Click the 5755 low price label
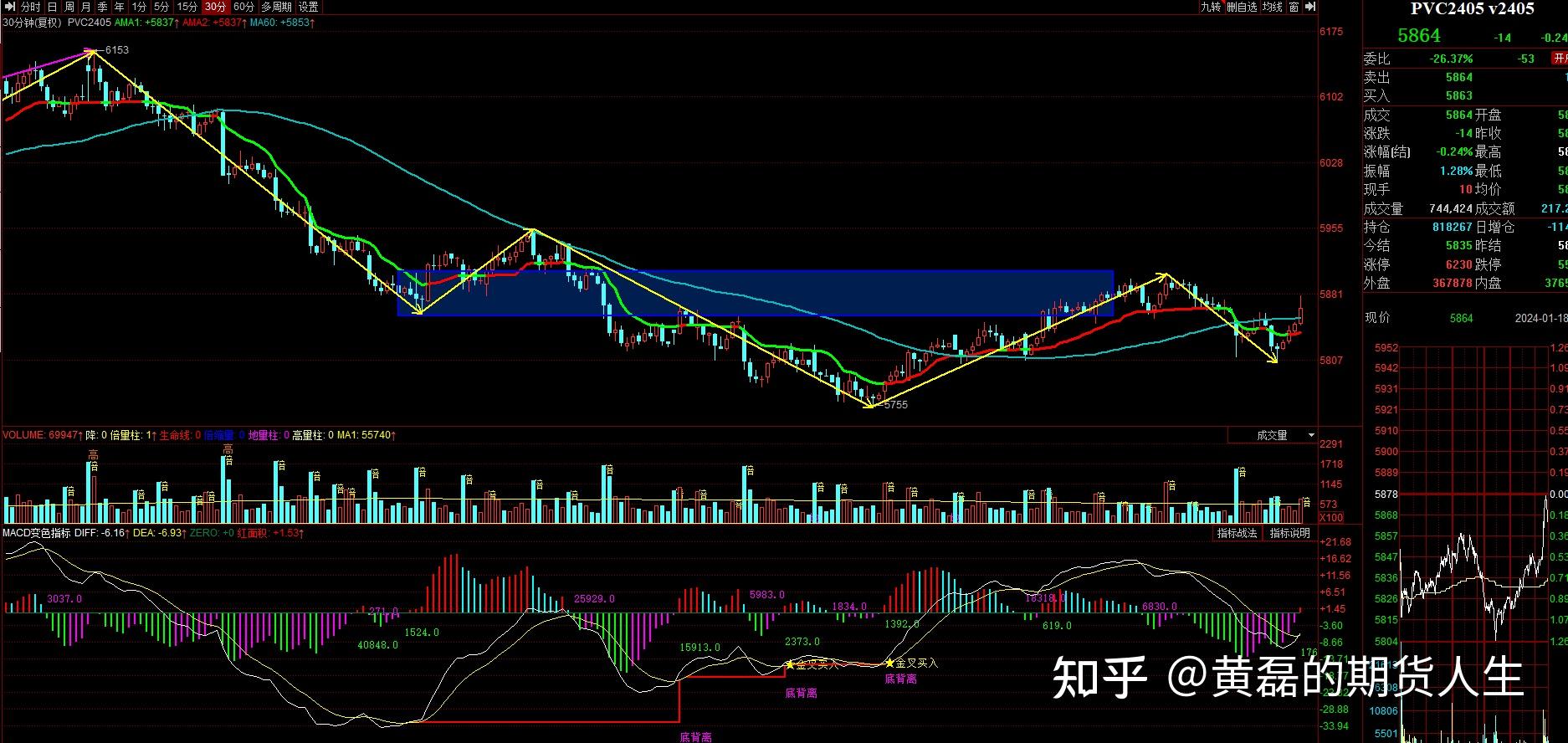 point(895,405)
